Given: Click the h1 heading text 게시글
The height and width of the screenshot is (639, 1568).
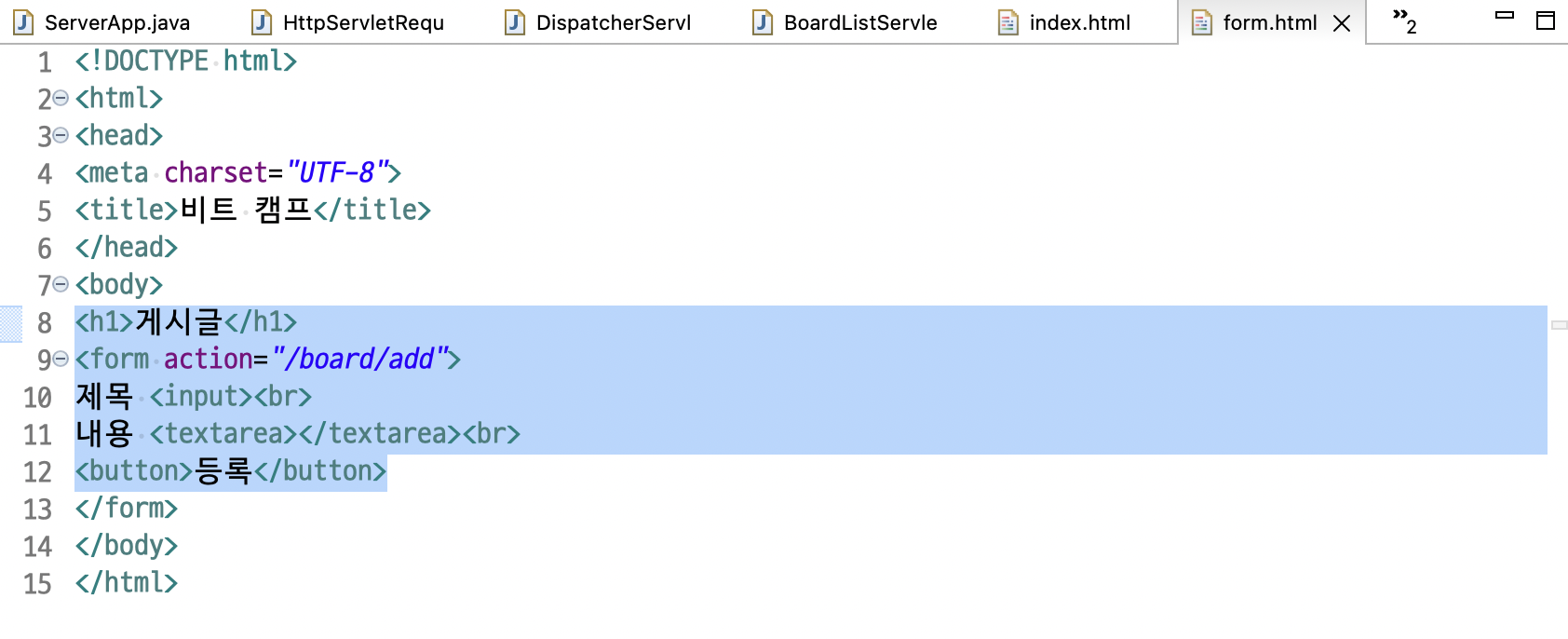Looking at the screenshot, I should coord(179,321).
